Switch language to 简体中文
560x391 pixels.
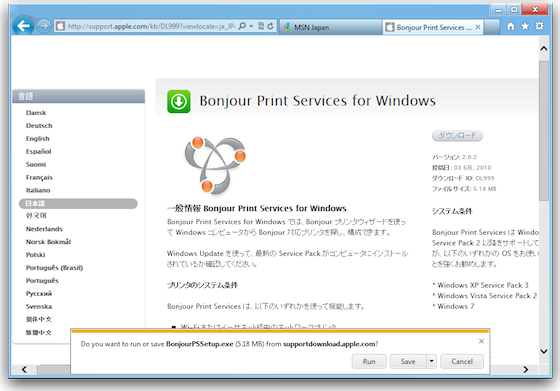[x=39, y=319]
